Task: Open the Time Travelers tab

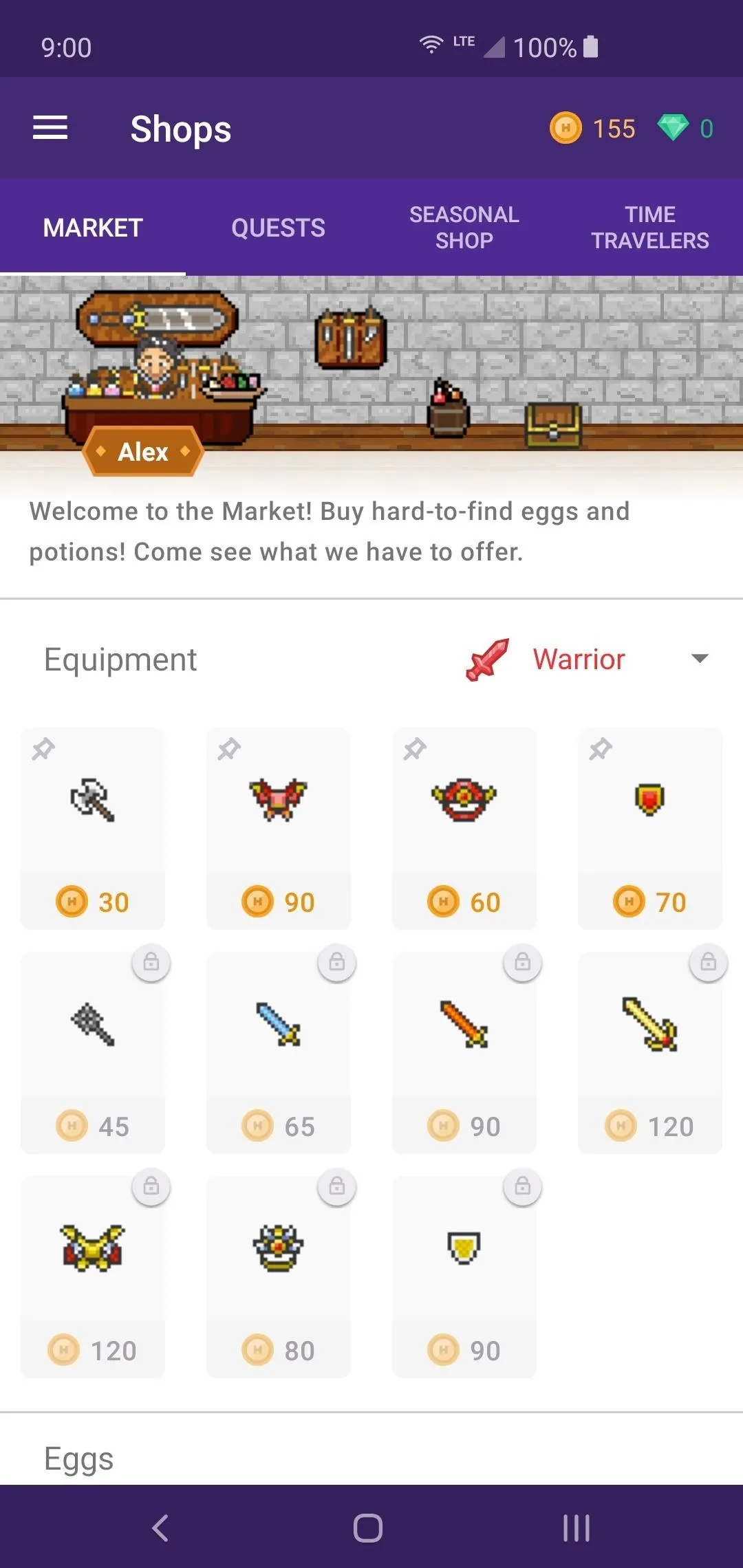Action: [650, 228]
